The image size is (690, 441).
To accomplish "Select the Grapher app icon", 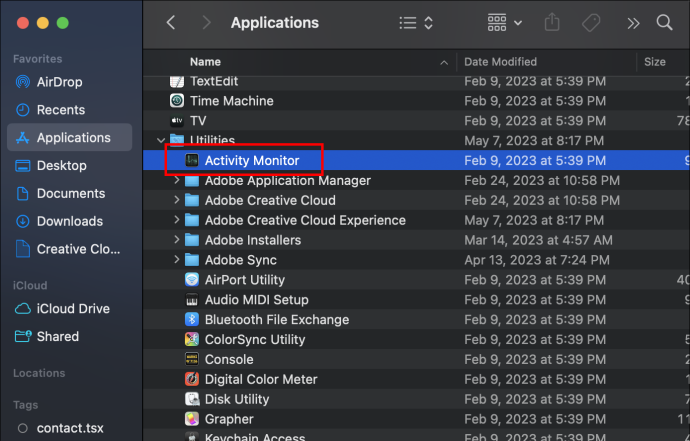I will click(x=192, y=419).
